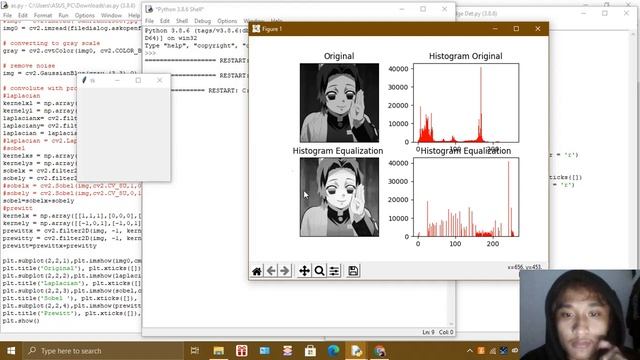Click inside the lower Histogram Equalization plot
This screenshot has width=640, height=360.
pos(466,197)
